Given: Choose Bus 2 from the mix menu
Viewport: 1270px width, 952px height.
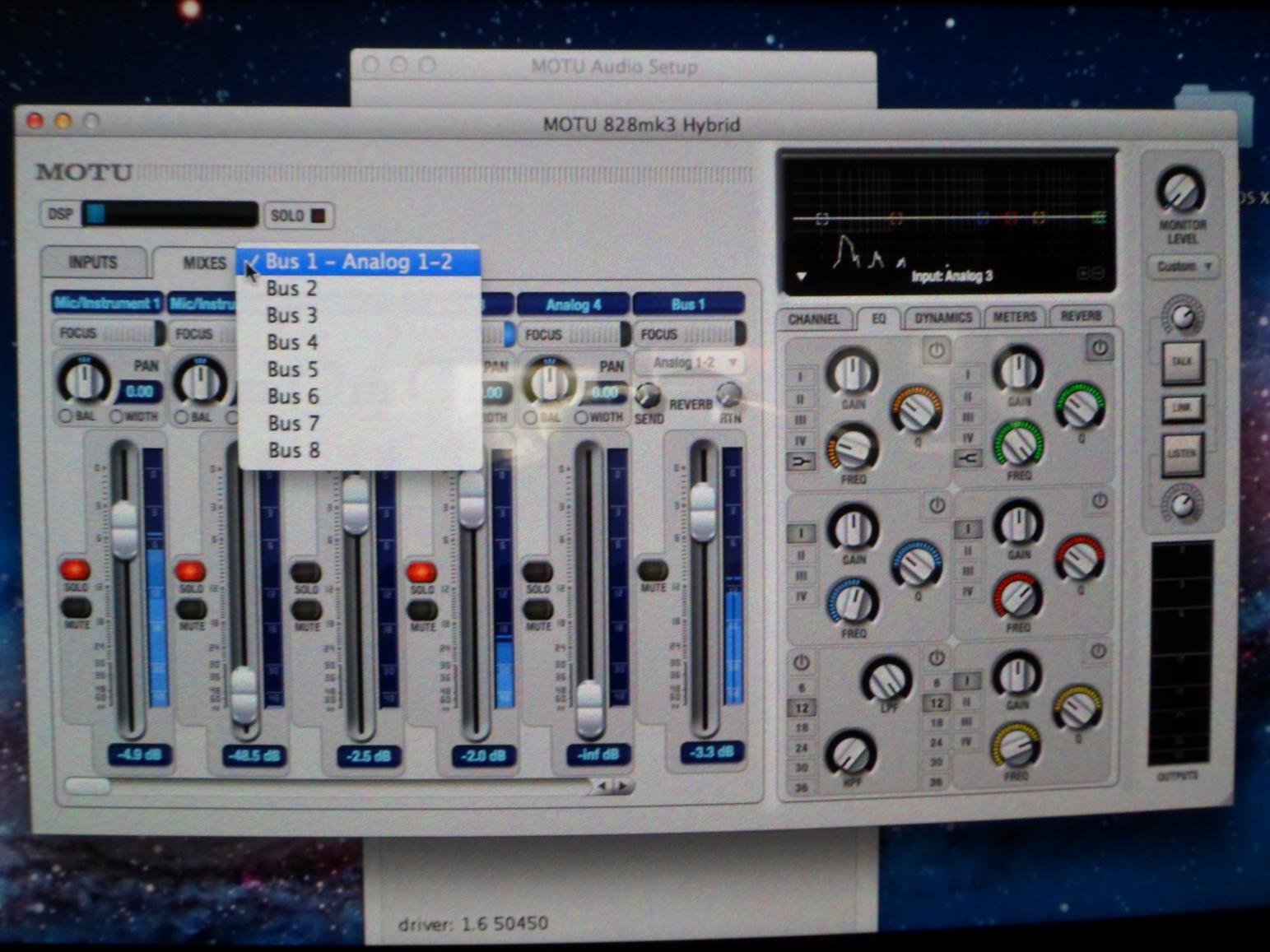Looking at the screenshot, I should [x=359, y=288].
